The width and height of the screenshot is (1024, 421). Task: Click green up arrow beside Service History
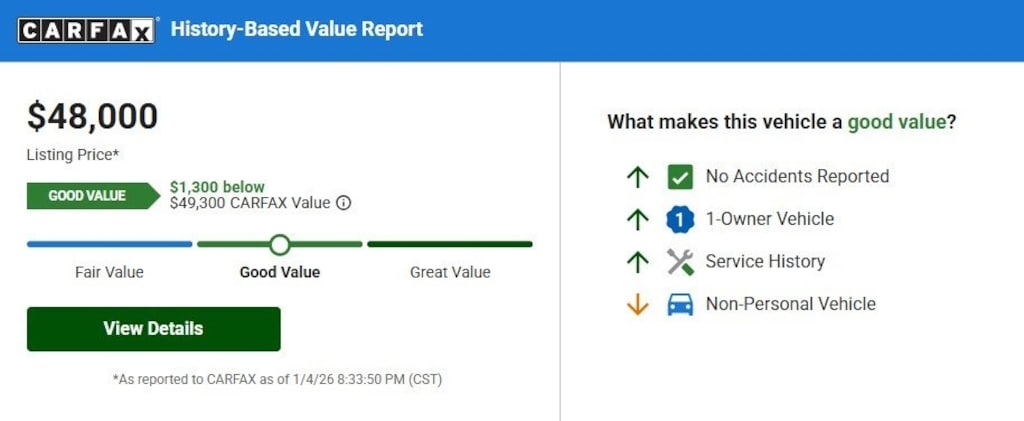pos(637,262)
